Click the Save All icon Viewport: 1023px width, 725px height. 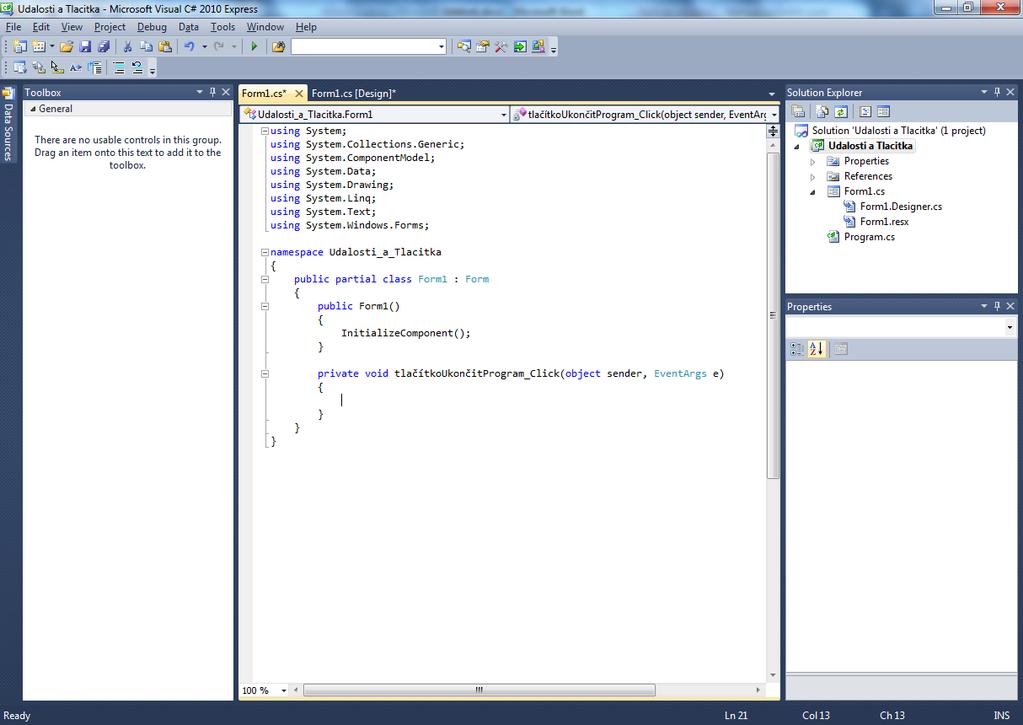[x=104, y=46]
